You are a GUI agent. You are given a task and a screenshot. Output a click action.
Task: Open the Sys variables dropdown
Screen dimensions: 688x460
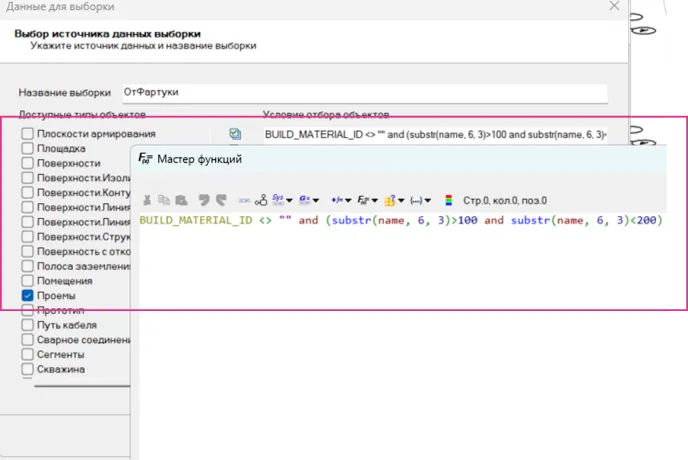[x=282, y=200]
